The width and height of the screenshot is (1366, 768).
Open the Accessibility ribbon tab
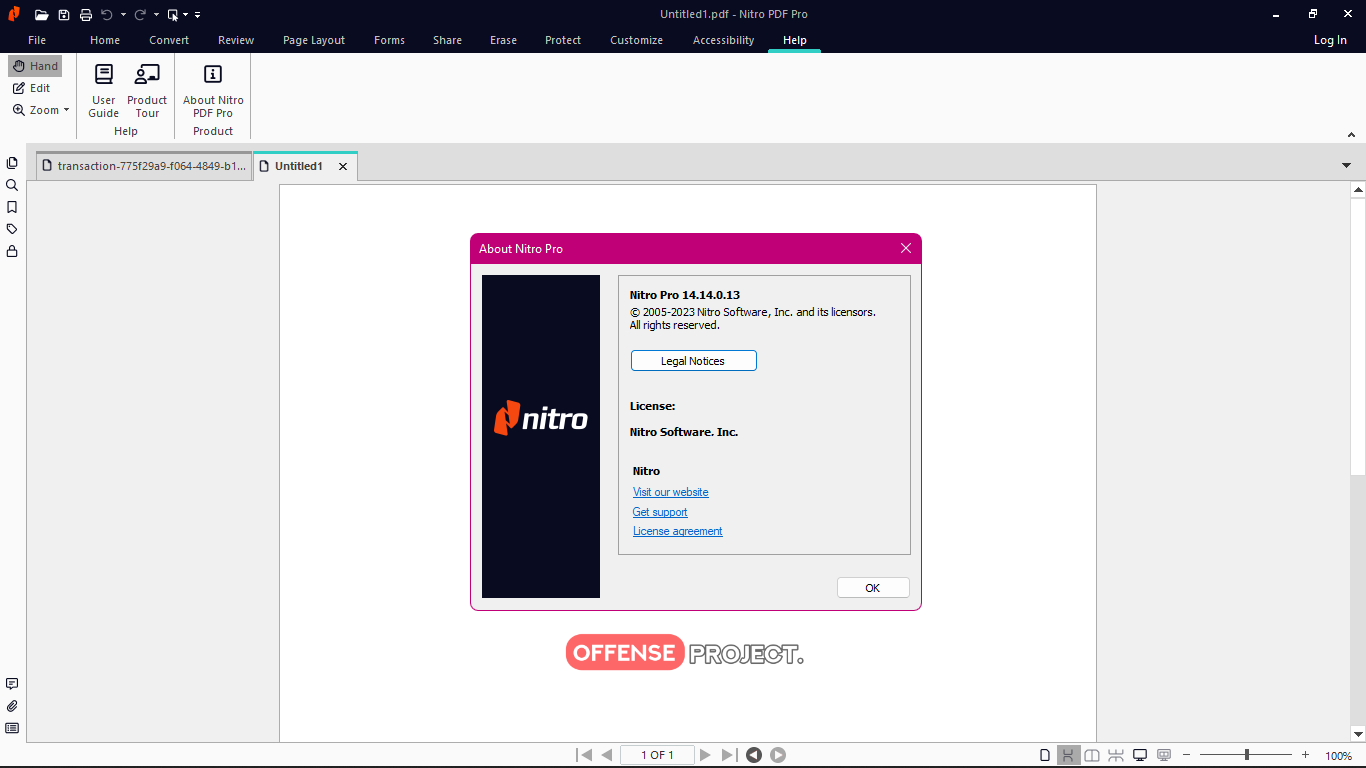(x=723, y=40)
